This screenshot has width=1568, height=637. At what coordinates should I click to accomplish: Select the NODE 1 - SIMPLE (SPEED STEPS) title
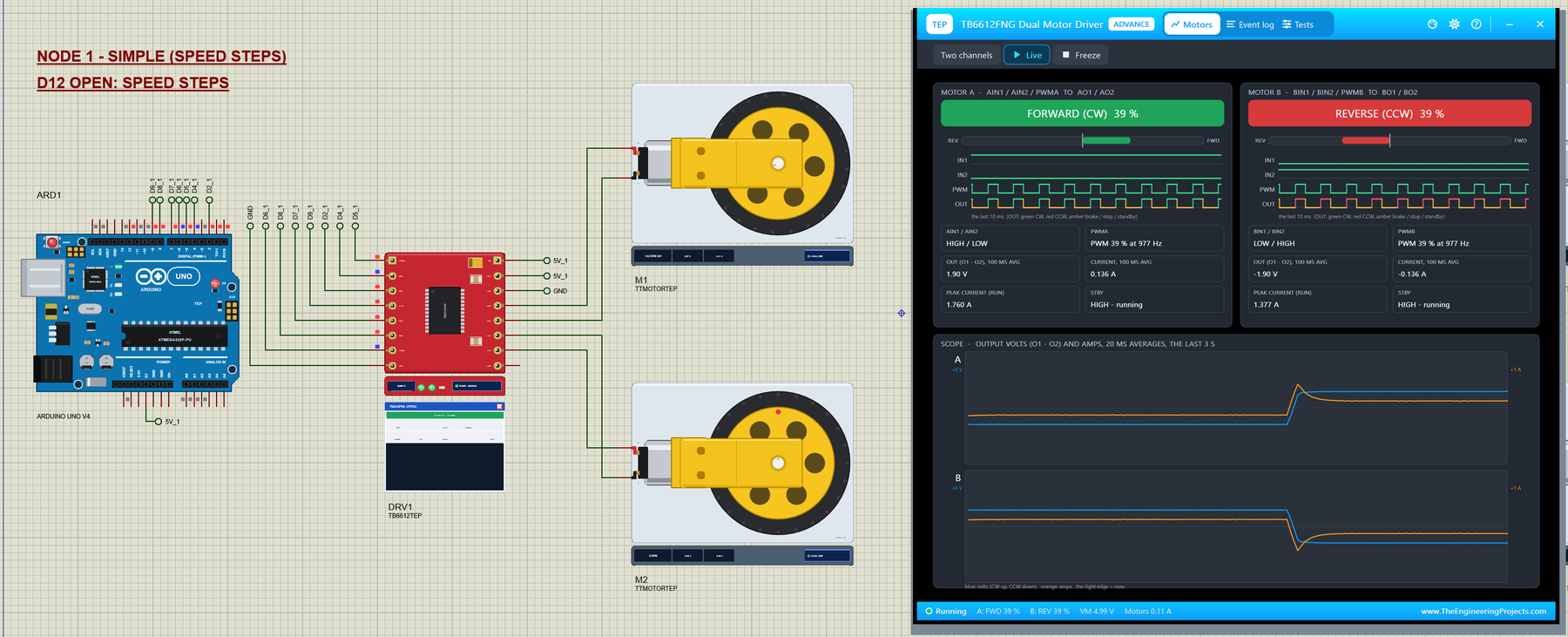[161, 56]
